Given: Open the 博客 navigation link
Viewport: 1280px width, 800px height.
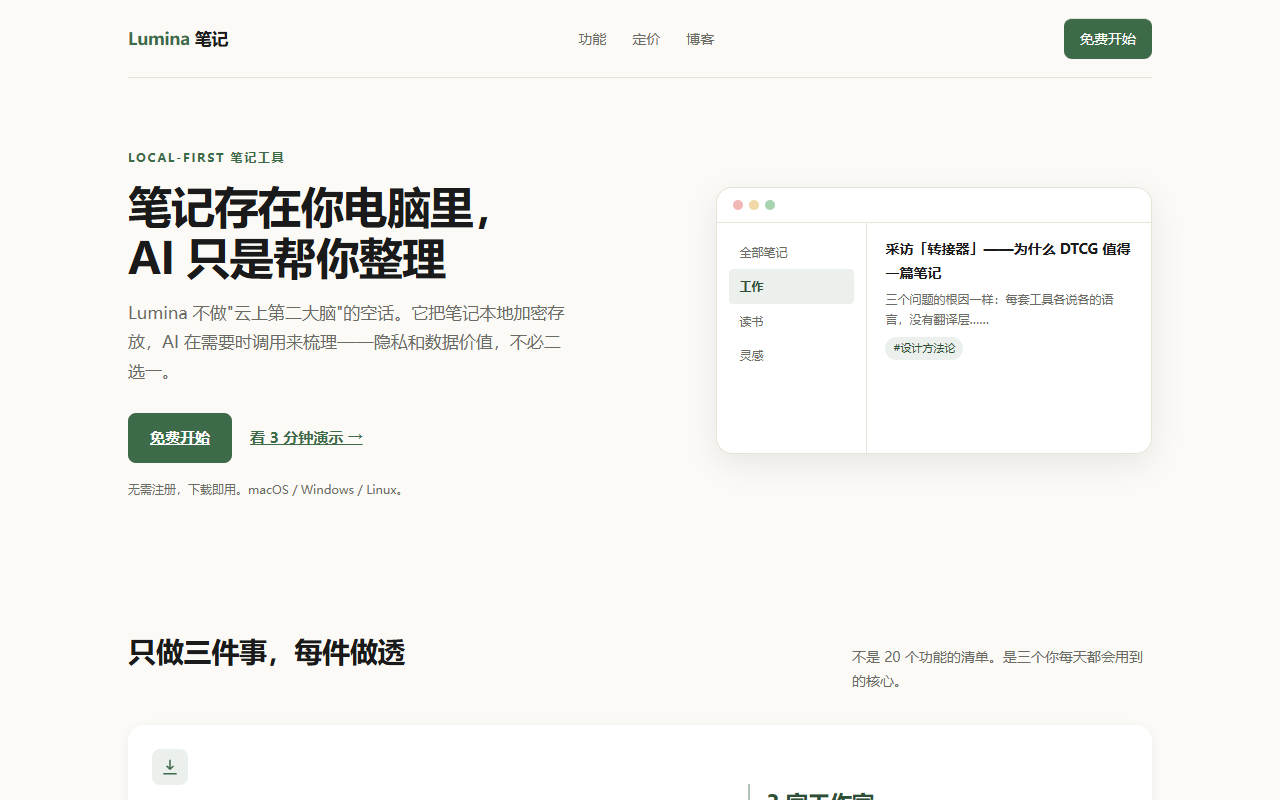Looking at the screenshot, I should pos(700,39).
